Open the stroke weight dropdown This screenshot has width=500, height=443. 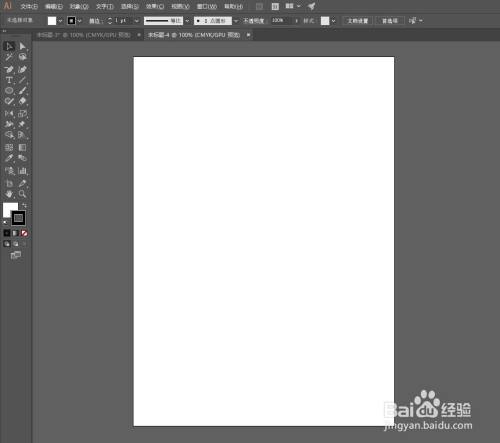tap(137, 21)
